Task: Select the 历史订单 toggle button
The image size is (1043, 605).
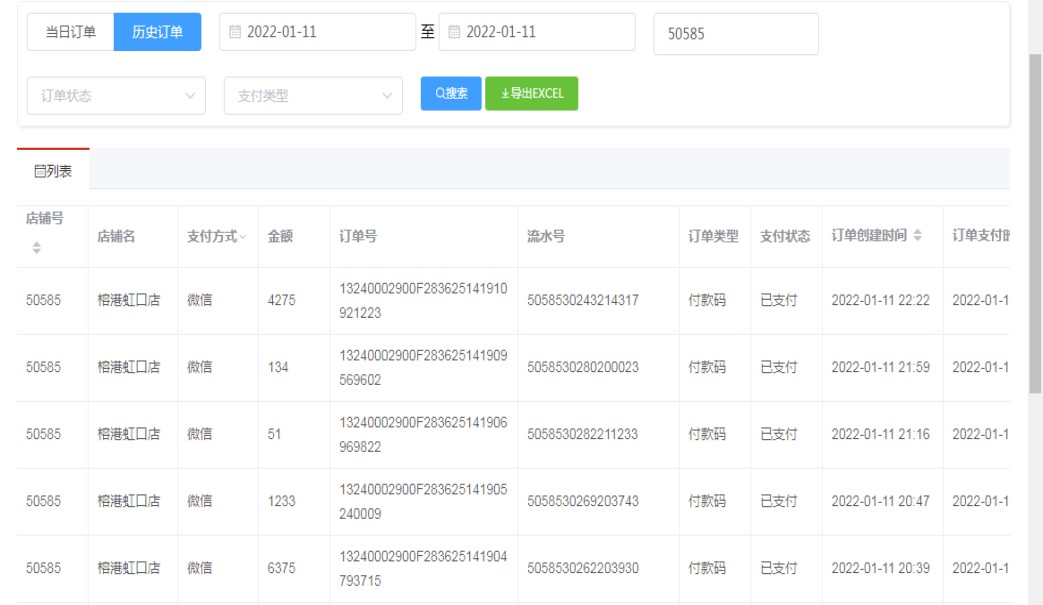Action: pyautogui.click(x=157, y=32)
